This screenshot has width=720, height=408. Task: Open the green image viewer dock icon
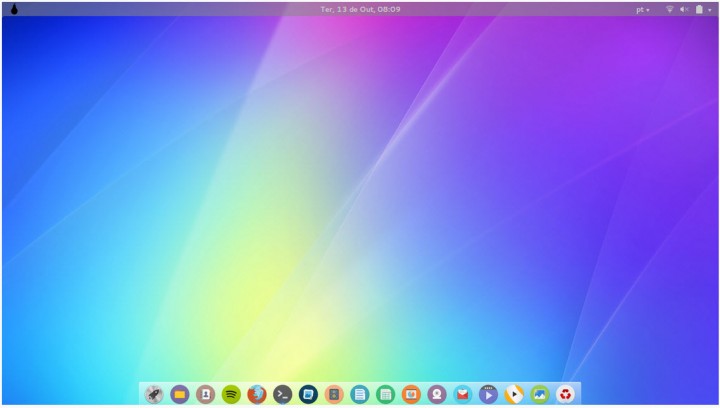coord(540,394)
